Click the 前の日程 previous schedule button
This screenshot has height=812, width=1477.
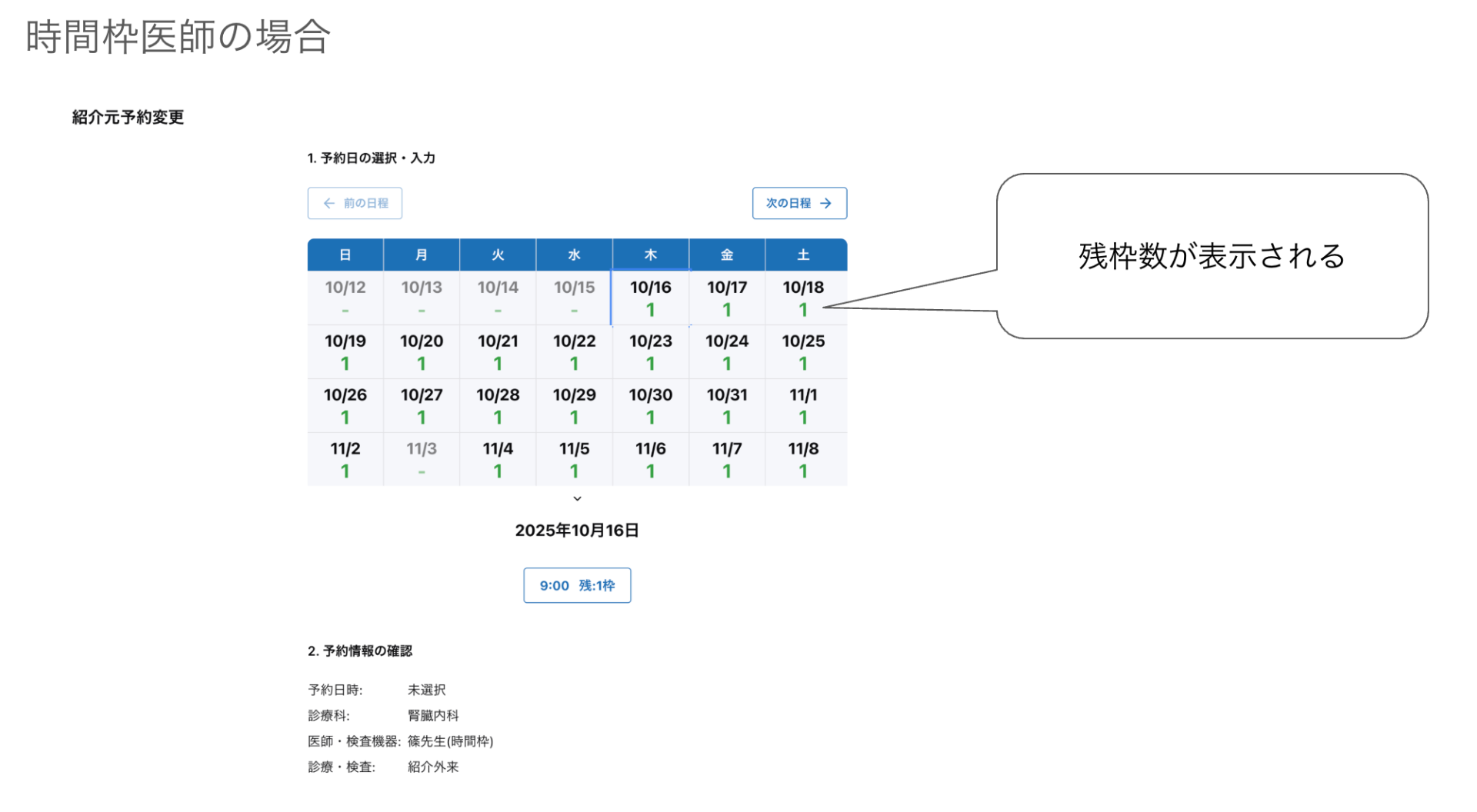355,203
